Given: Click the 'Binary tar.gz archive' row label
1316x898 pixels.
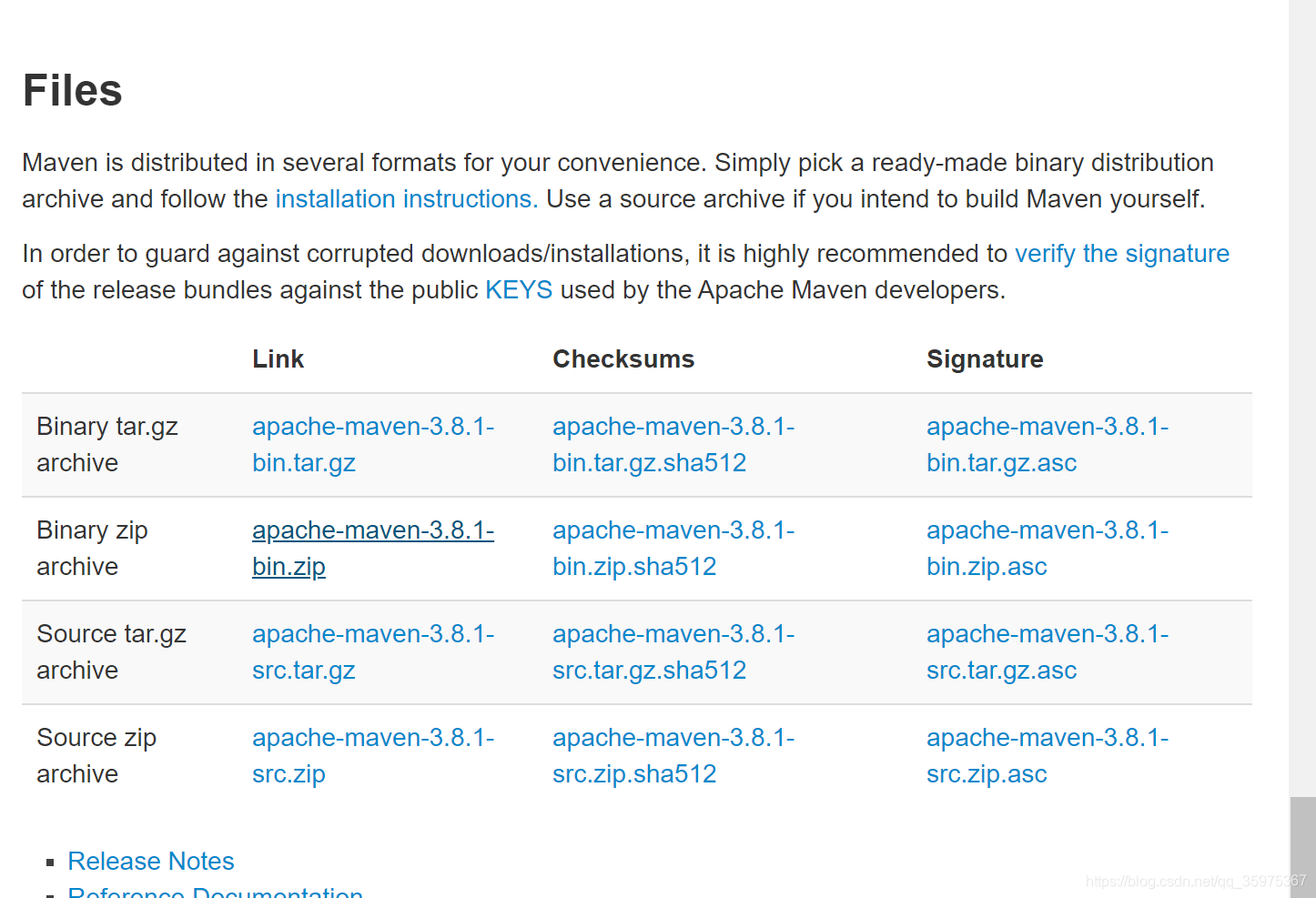Looking at the screenshot, I should [107, 445].
